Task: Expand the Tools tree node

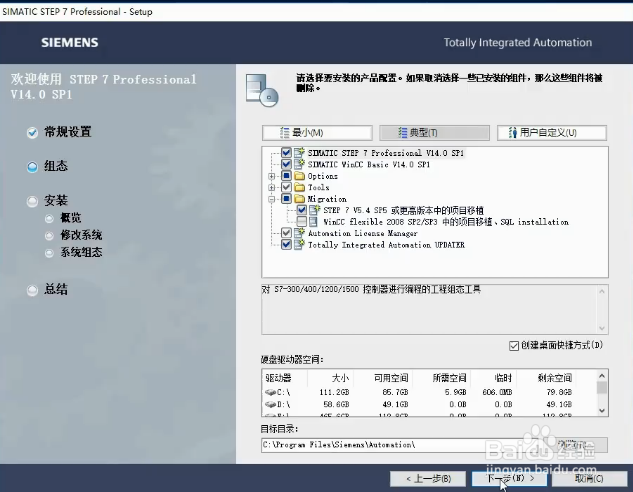Action: 272,187
